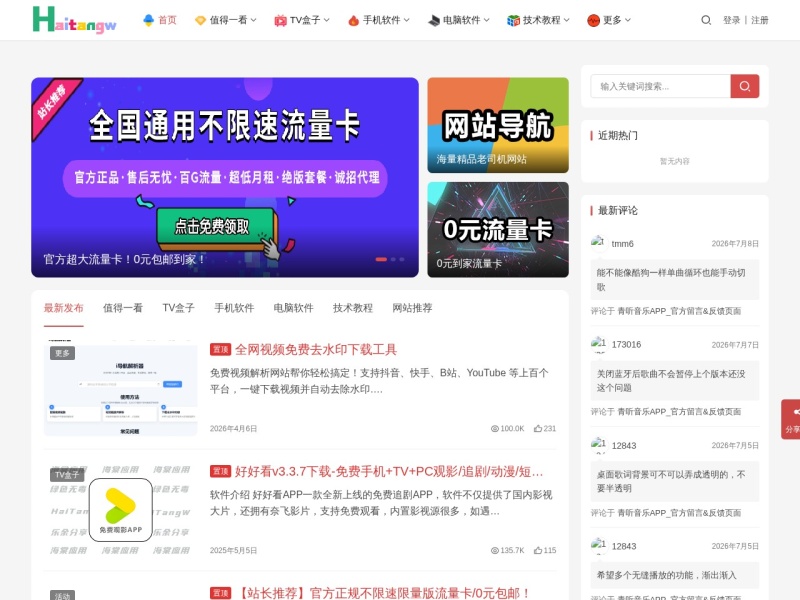
Task: Open 【站长推荐】官方正规不限速 article title
Action: 382,593
